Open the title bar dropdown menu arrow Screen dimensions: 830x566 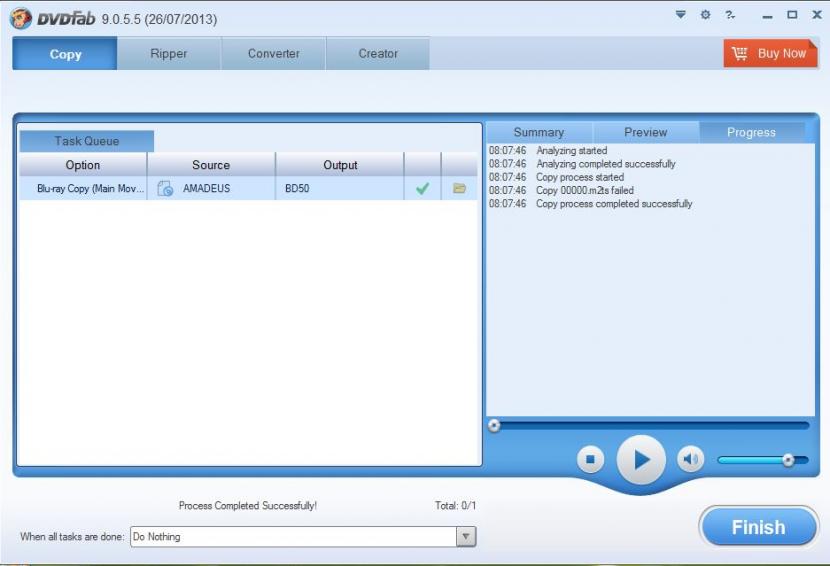coord(681,15)
